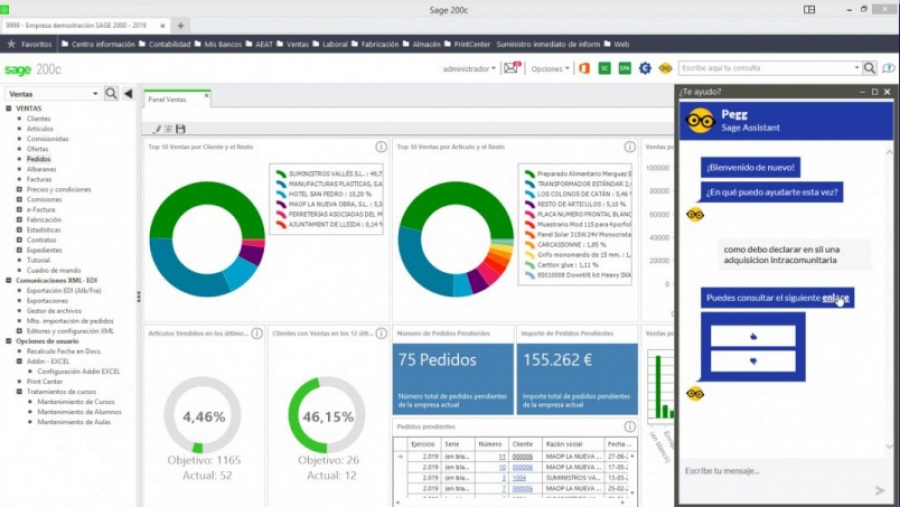
Task: Open Print Center tree item
Action: [45, 381]
